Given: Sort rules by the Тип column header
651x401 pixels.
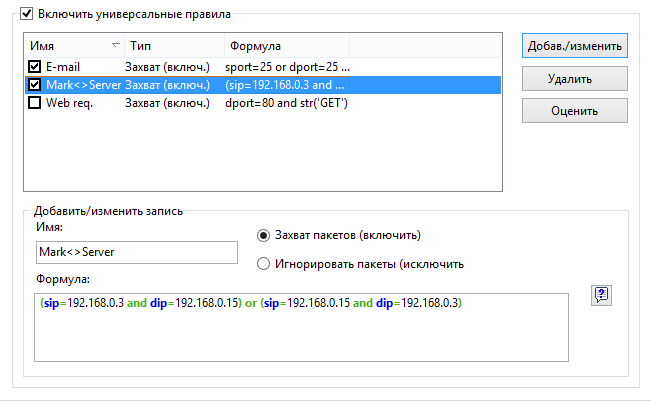Looking at the screenshot, I should (x=174, y=46).
